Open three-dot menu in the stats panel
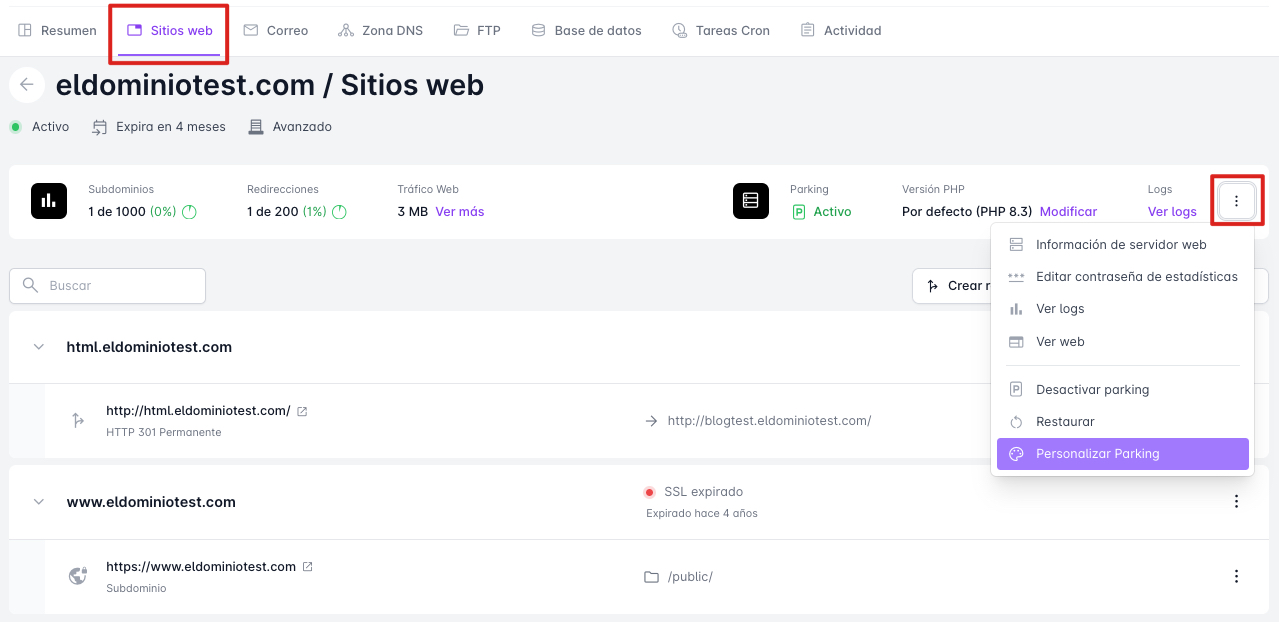 click(1236, 201)
